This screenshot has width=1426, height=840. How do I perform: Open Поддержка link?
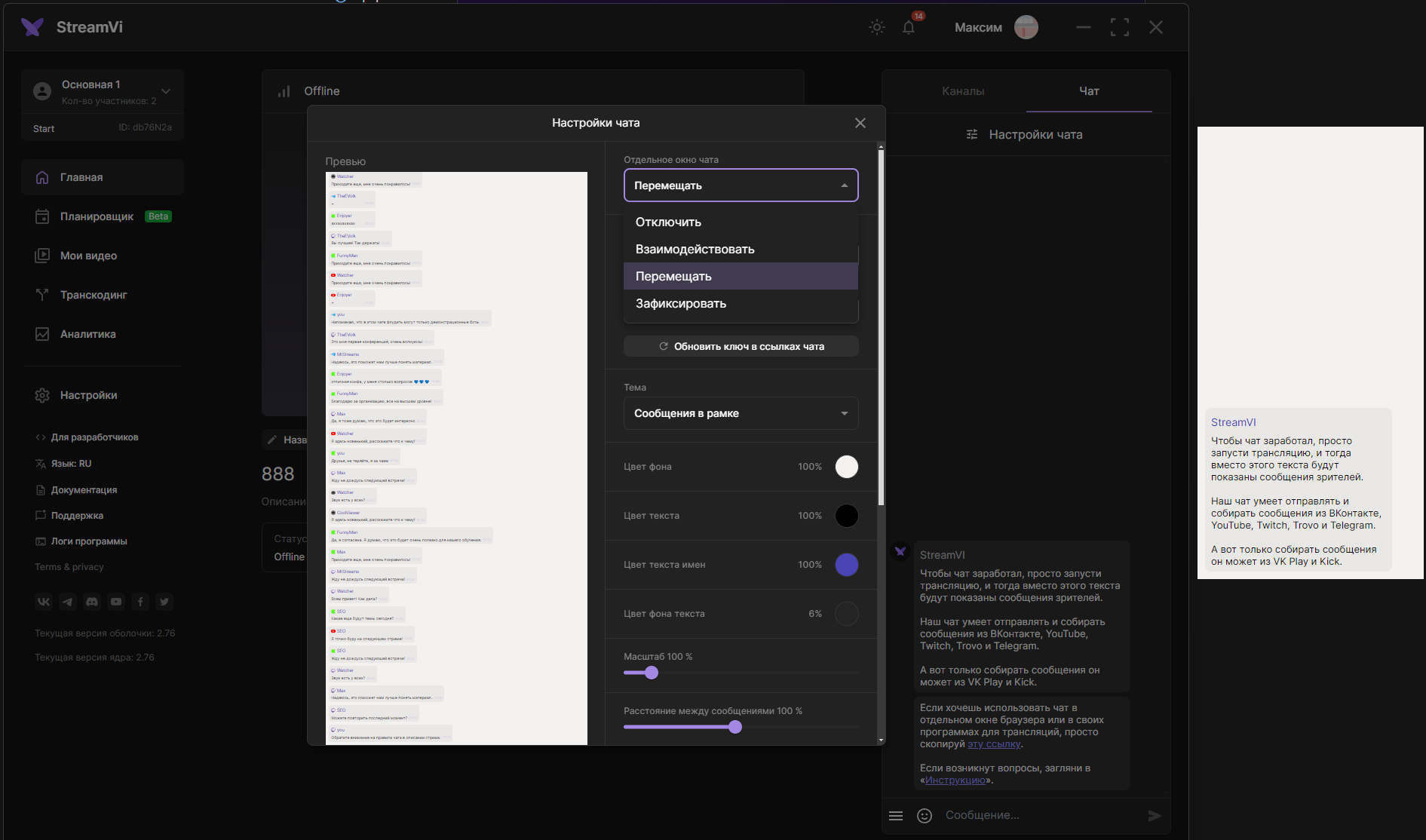tap(69, 516)
